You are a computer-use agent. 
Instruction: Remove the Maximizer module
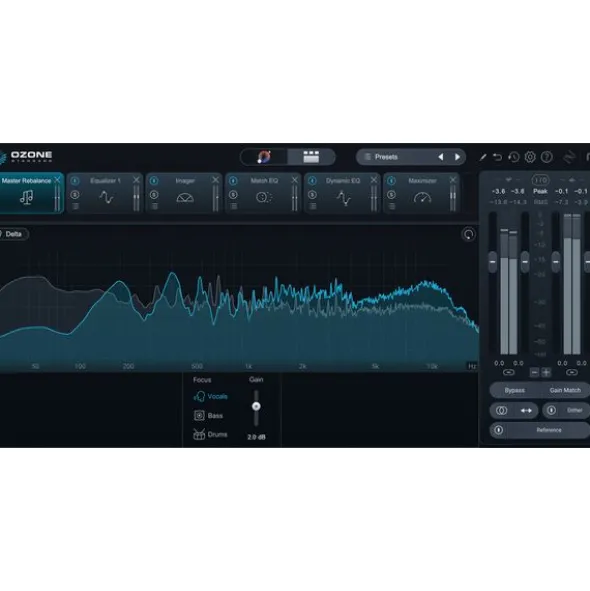click(x=453, y=180)
